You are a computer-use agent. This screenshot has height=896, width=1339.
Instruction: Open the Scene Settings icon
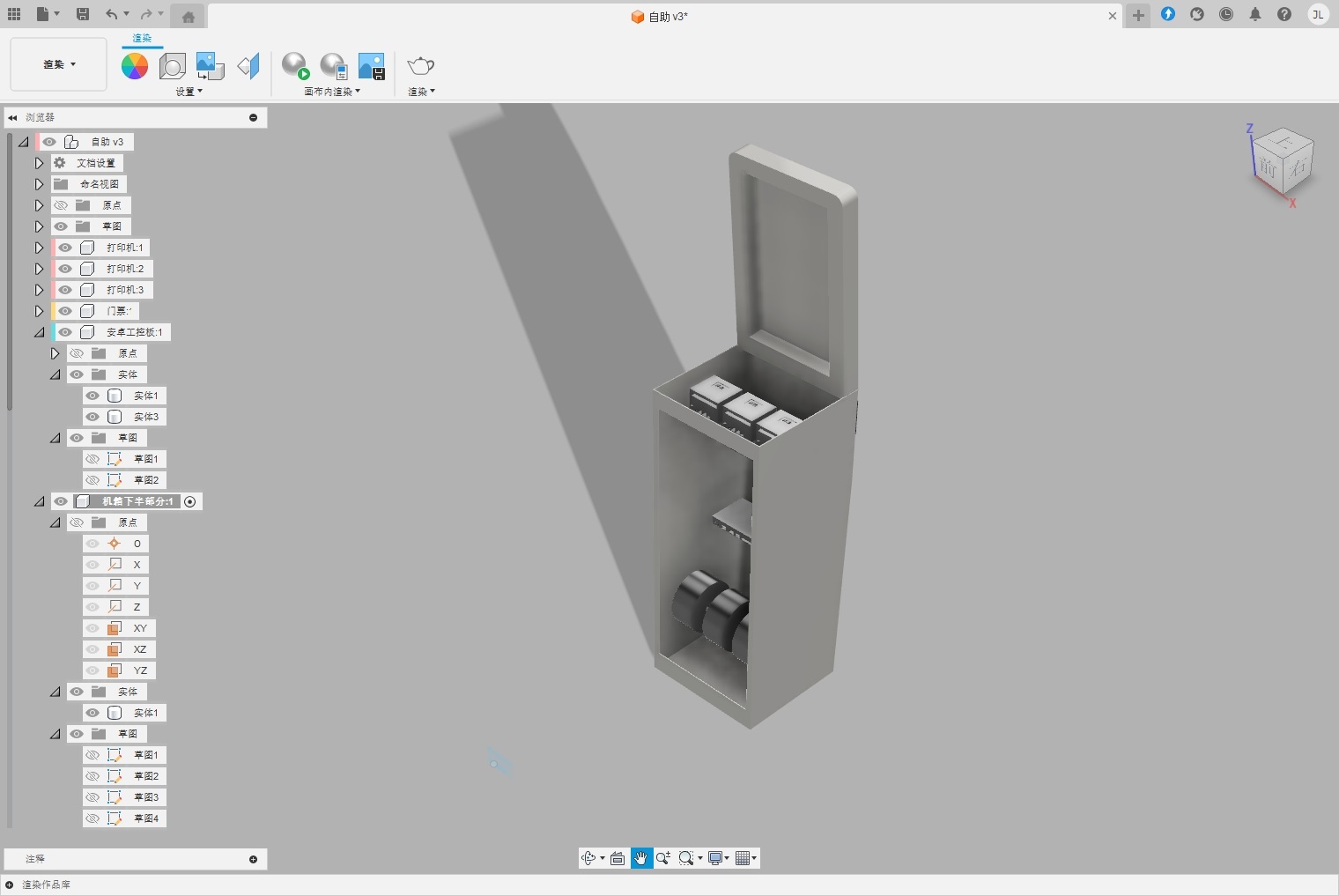pyautogui.click(x=173, y=66)
